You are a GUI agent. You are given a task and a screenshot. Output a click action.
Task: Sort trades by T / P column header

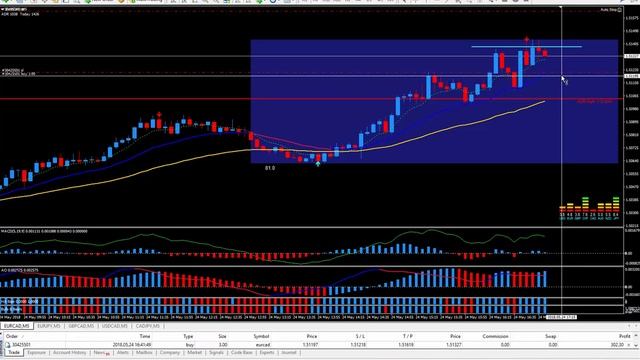[408, 336]
